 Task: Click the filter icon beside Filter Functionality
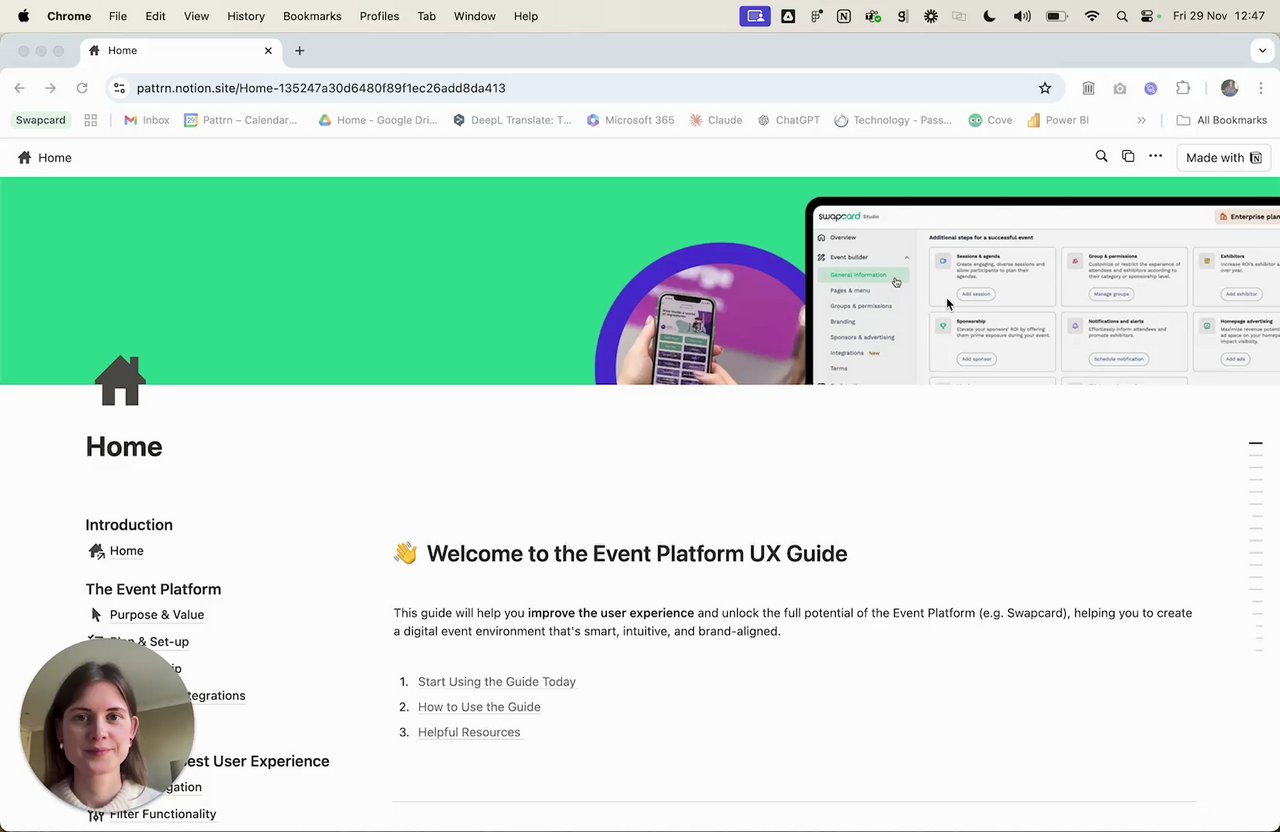(x=96, y=815)
